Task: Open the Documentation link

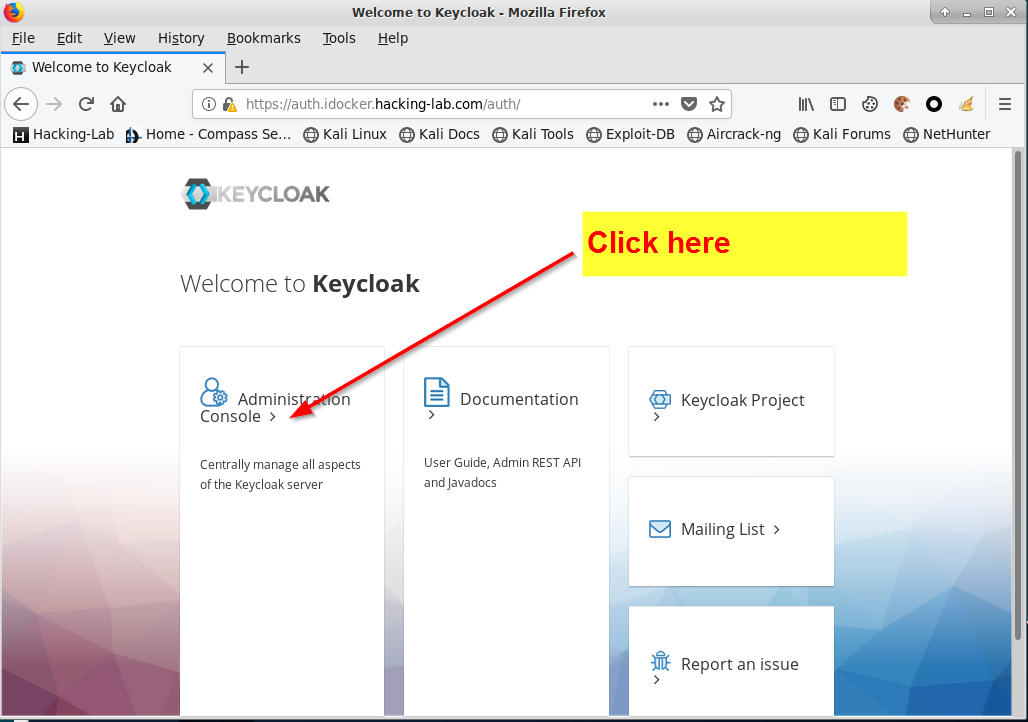Action: click(x=519, y=399)
